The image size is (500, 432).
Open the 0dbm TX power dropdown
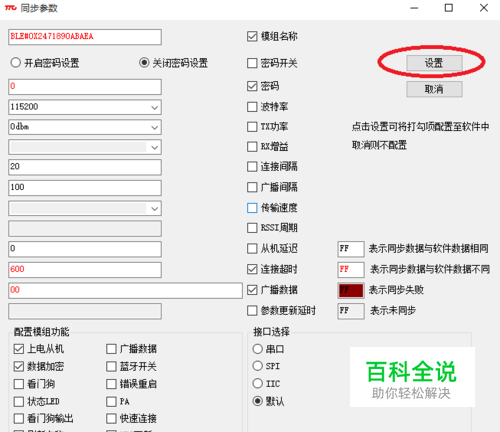click(154, 127)
